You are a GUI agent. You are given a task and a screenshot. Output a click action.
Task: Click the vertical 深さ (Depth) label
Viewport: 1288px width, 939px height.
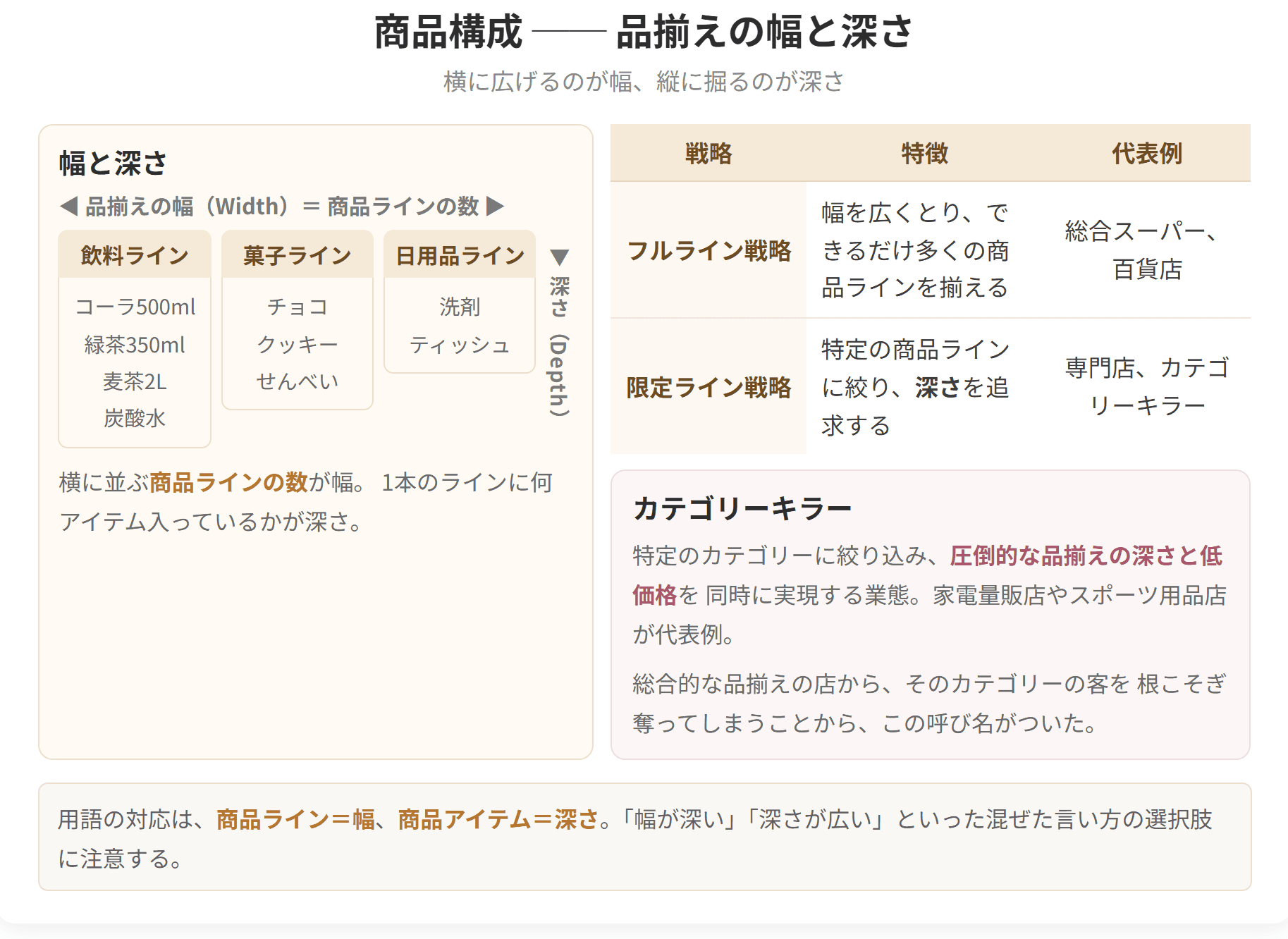point(559,345)
